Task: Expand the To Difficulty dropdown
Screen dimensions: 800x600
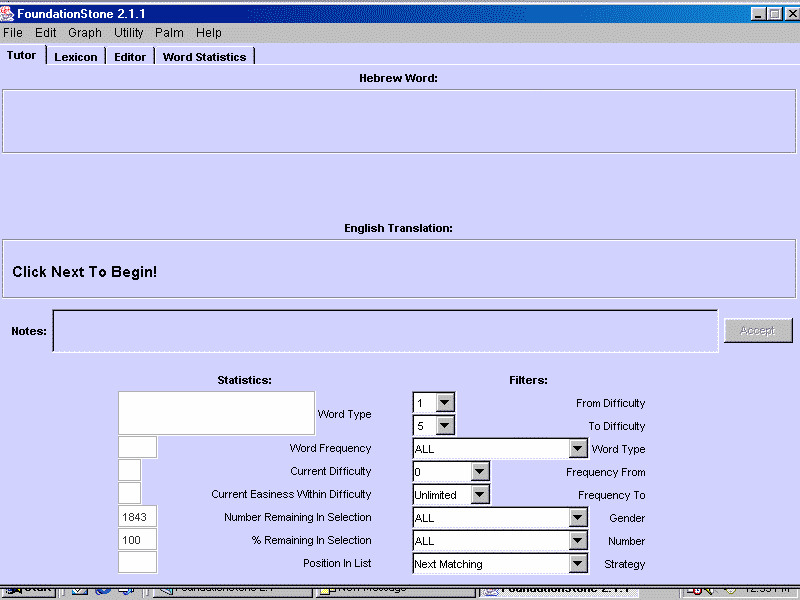Action: coord(445,426)
